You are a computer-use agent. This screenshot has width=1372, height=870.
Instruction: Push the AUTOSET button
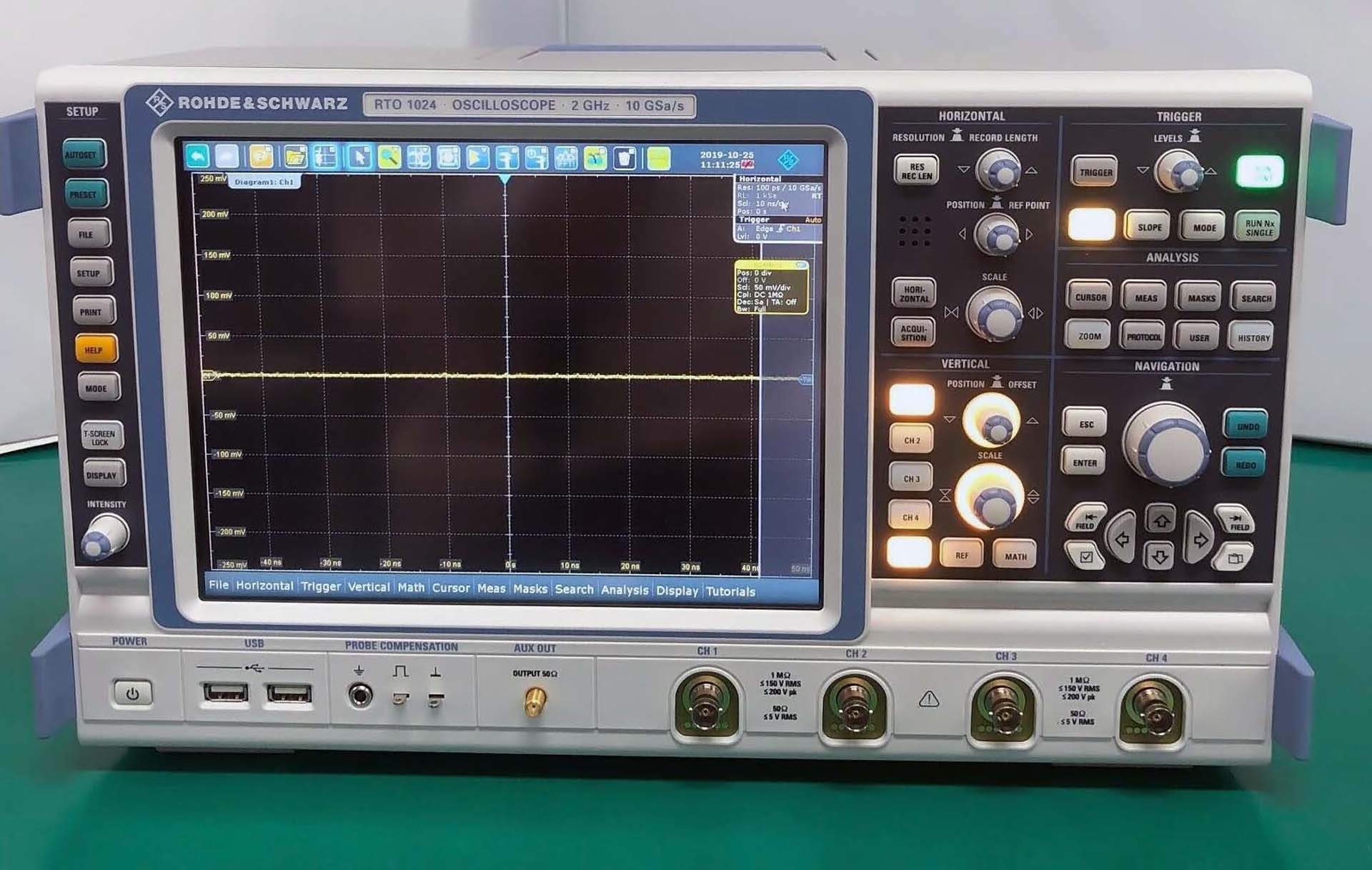83,154
